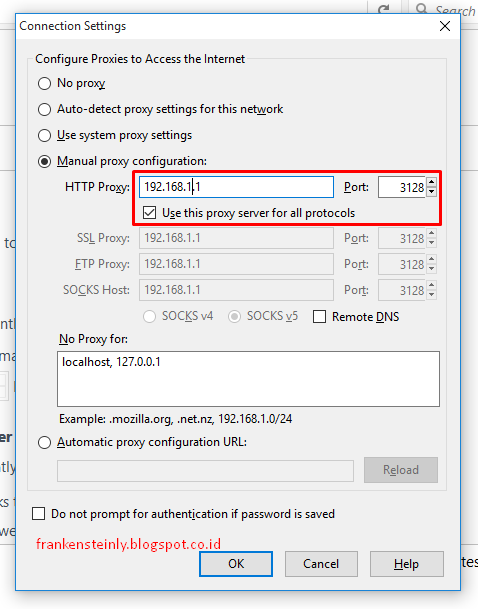This screenshot has height=609, width=478.
Task: Select Manual proxy configuration radio button
Action: pyautogui.click(x=44, y=162)
